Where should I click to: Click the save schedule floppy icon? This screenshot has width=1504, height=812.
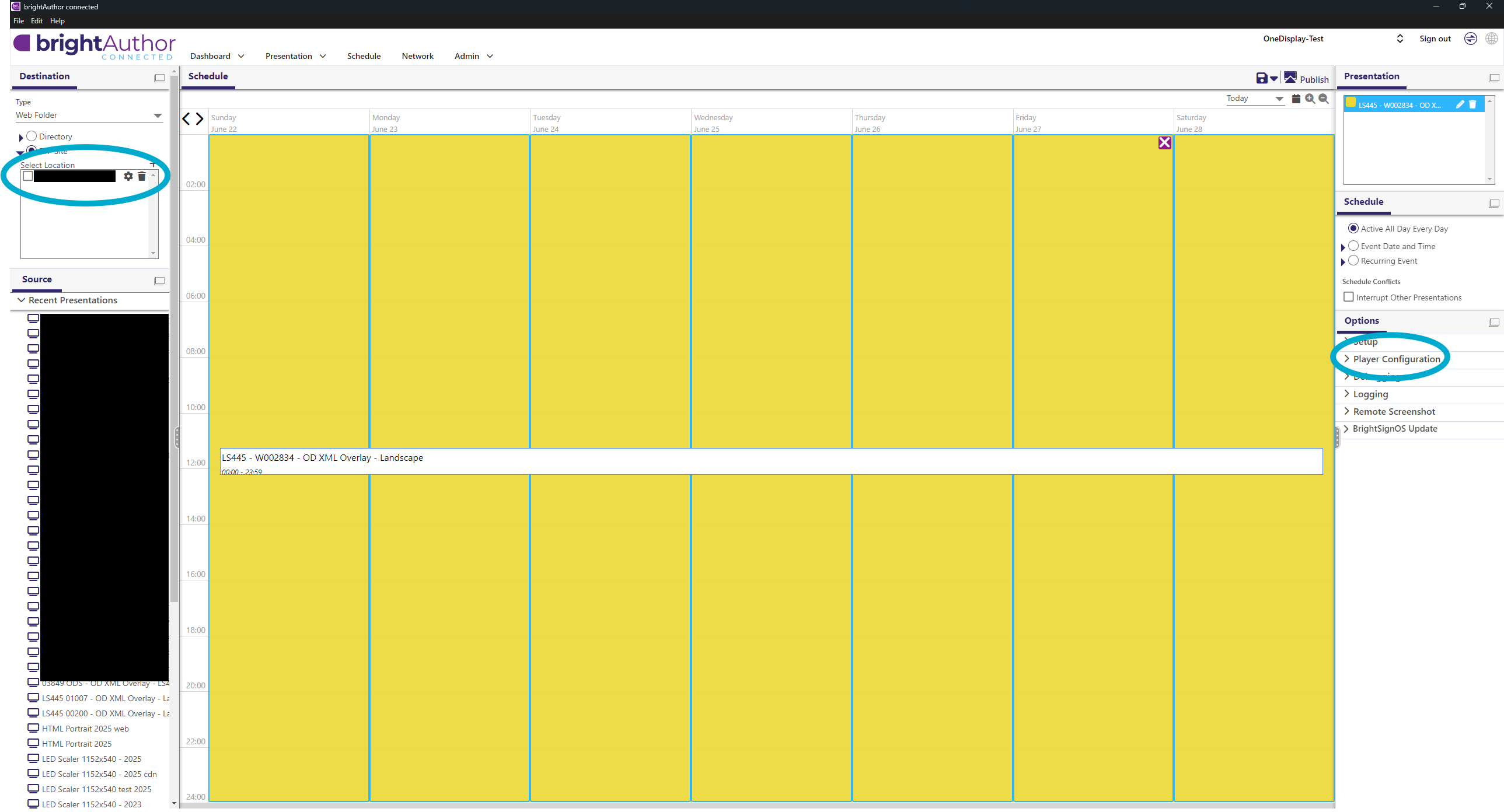pos(1261,78)
